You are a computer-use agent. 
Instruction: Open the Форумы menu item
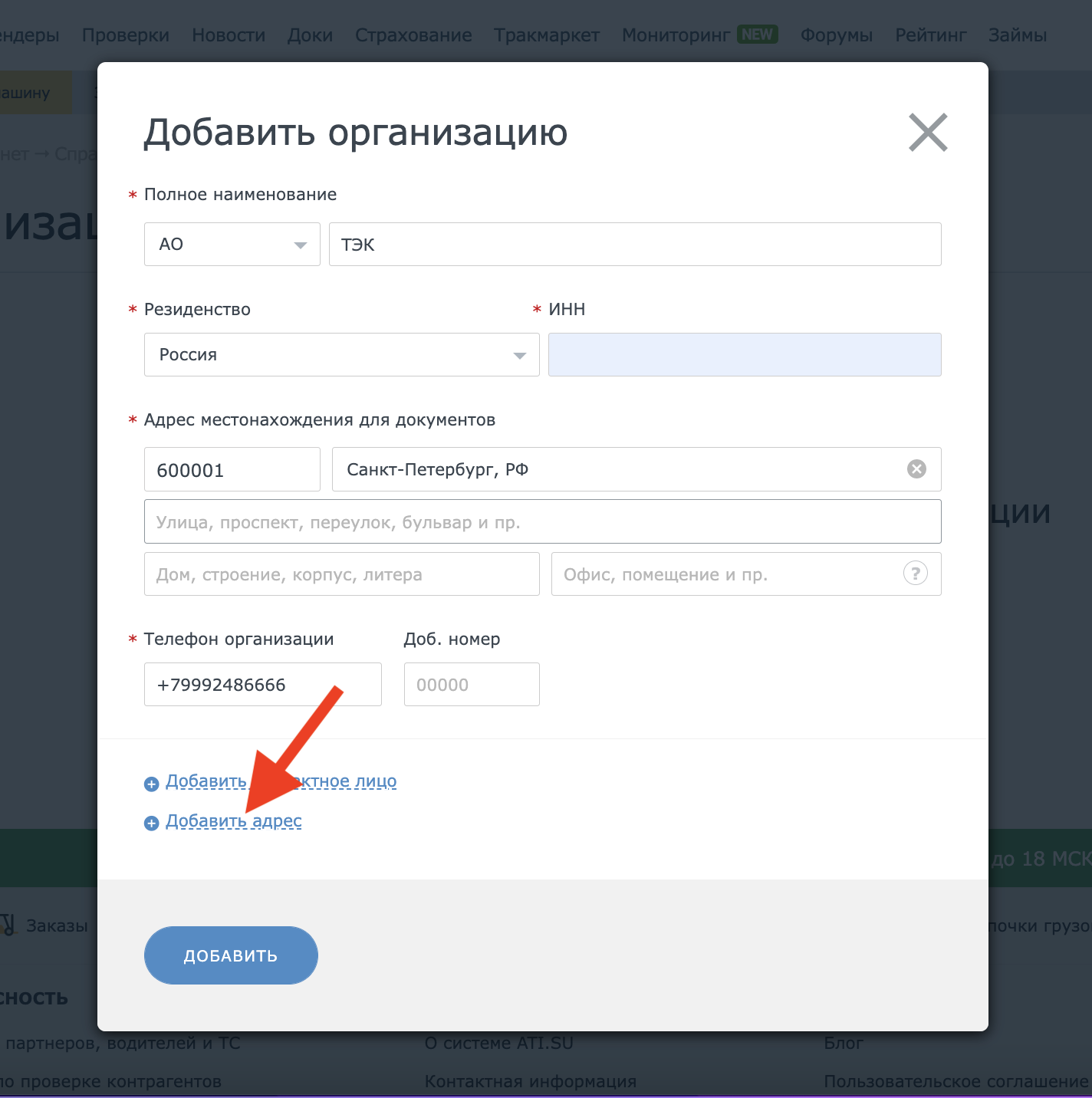coord(837,35)
